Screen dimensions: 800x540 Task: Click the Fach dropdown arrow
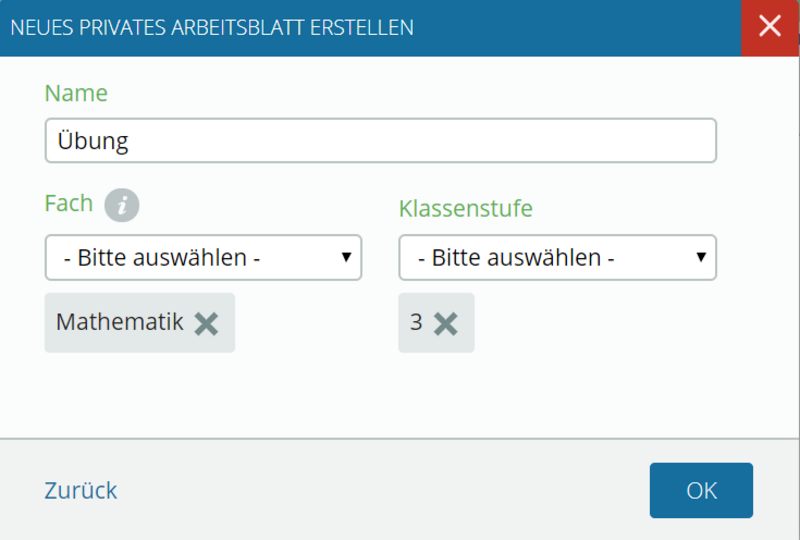(346, 257)
